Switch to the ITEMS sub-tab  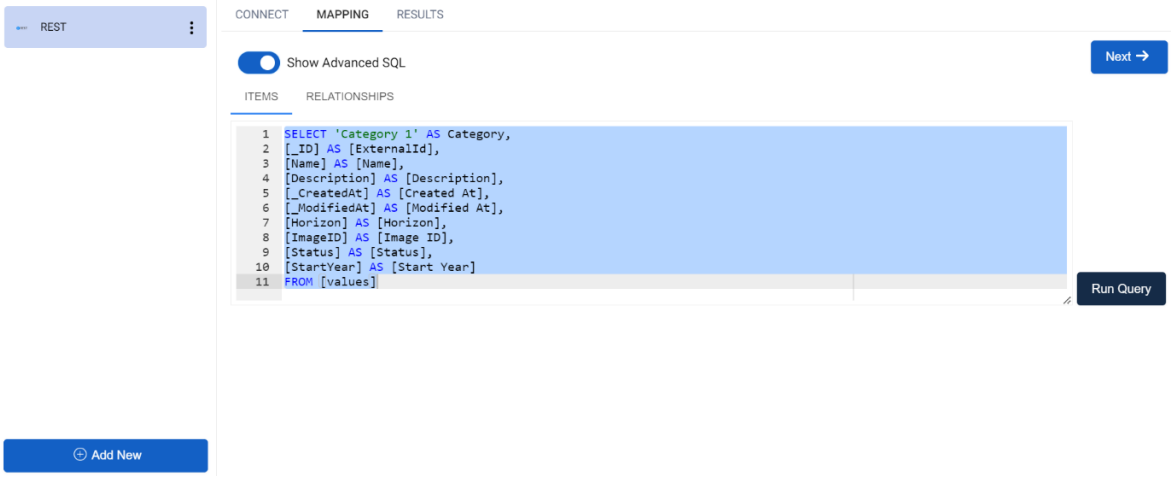click(x=261, y=97)
